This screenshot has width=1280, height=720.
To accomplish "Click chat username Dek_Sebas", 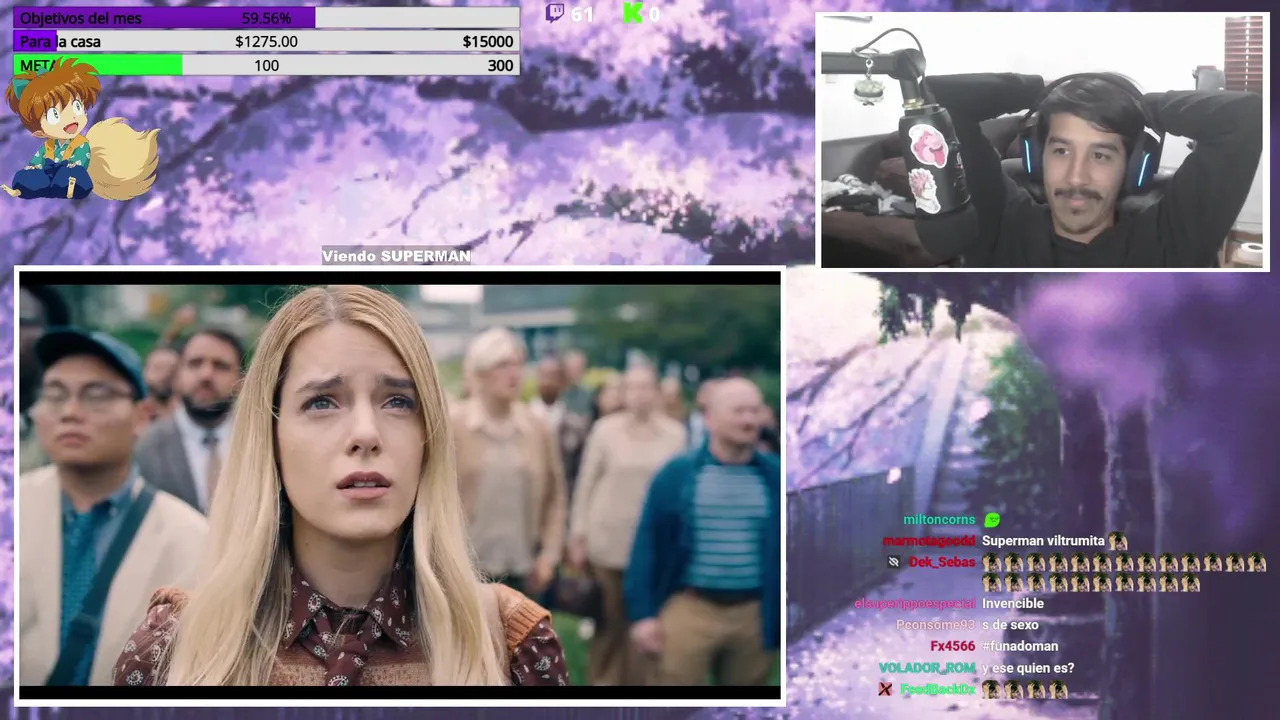I will pyautogui.click(x=941, y=562).
